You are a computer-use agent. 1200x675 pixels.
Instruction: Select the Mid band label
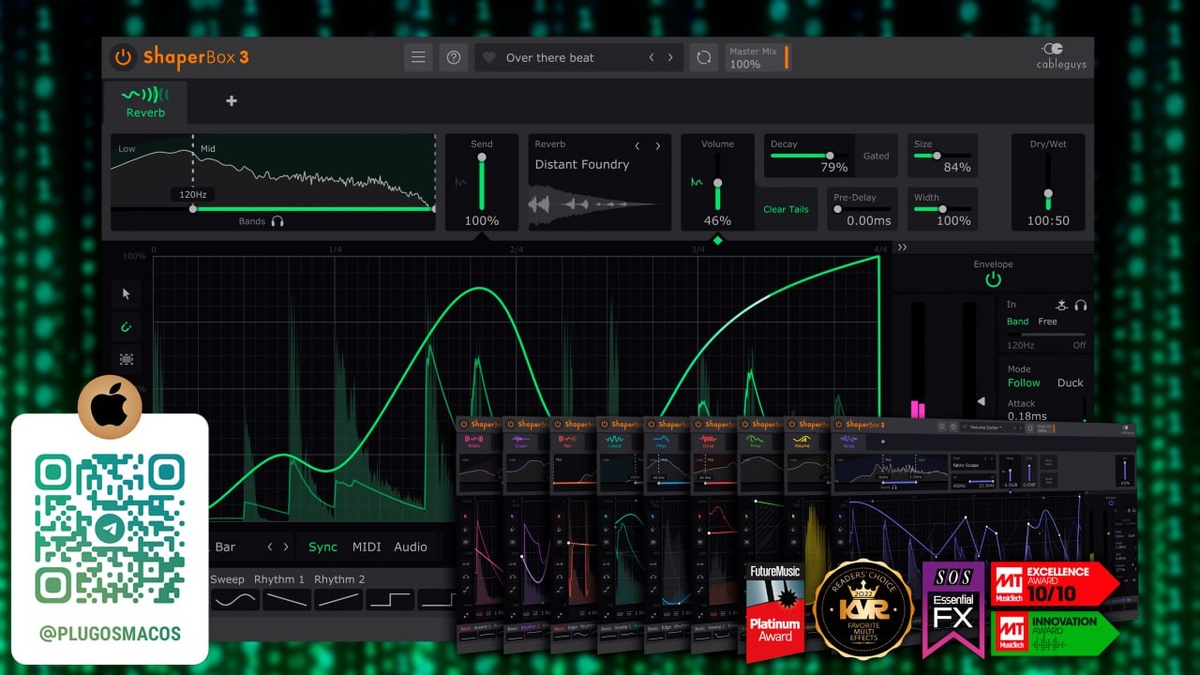click(x=208, y=149)
